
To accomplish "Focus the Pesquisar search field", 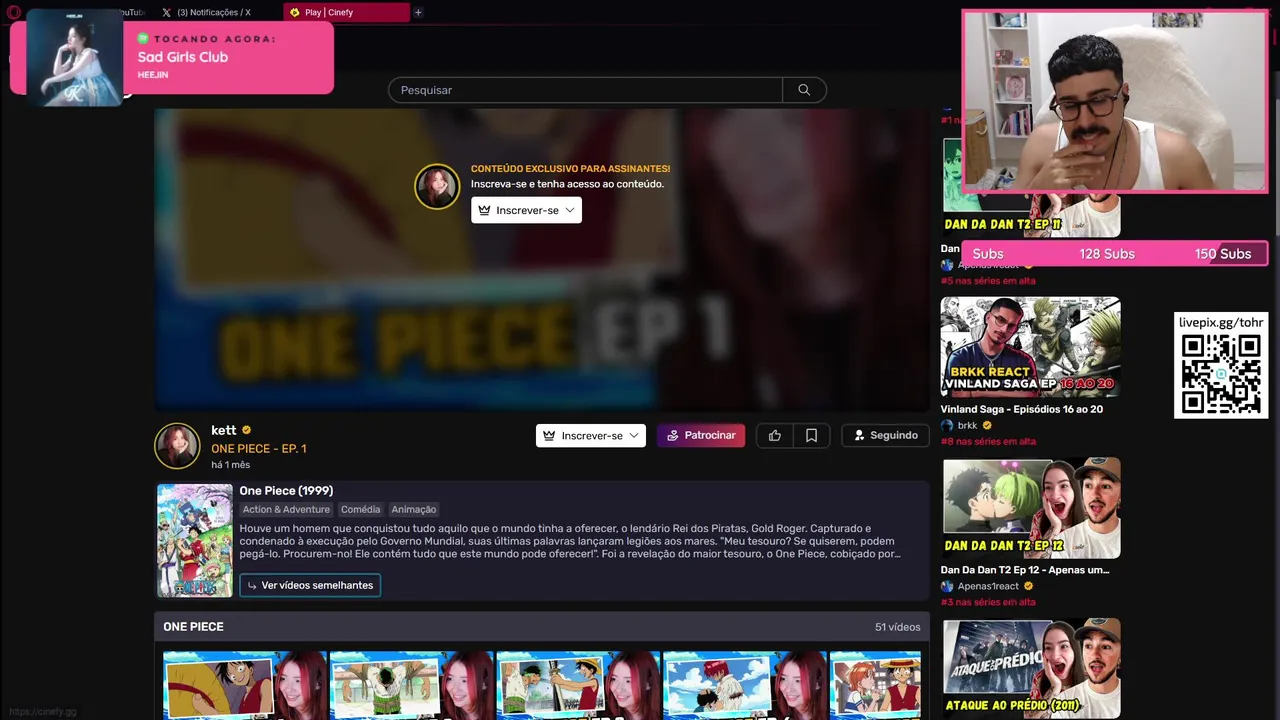I will point(585,90).
